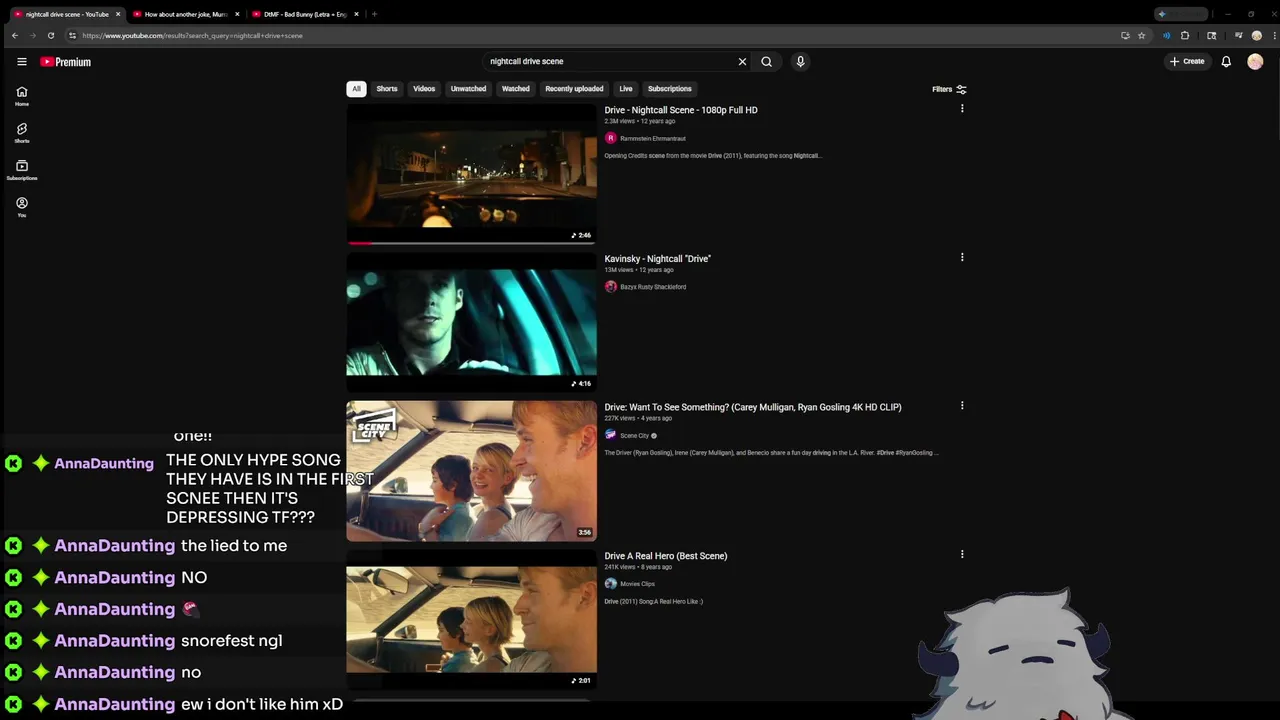Screen dimensions: 1280x720
Task: Click the browser back arrow
Action: point(15,35)
